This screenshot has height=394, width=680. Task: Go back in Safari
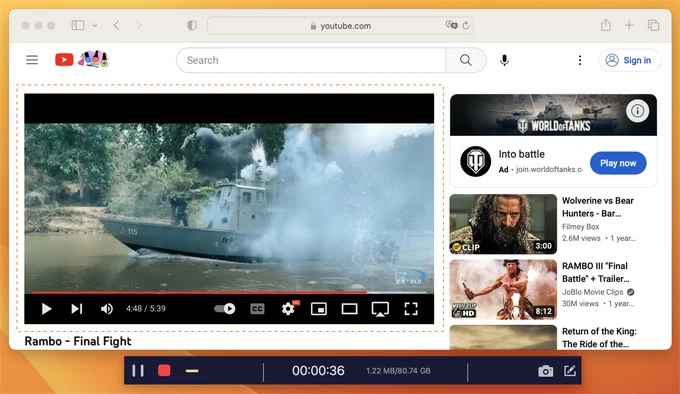tap(116, 26)
